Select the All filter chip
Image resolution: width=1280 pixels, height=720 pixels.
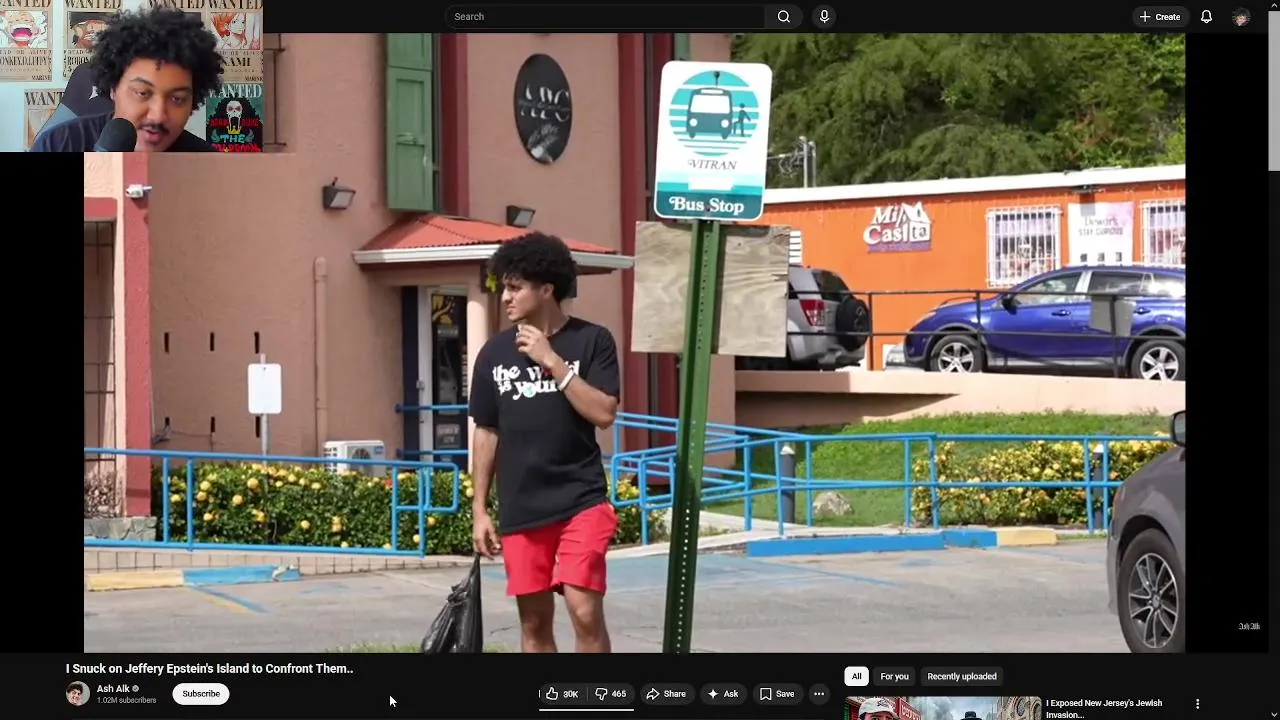point(856,676)
